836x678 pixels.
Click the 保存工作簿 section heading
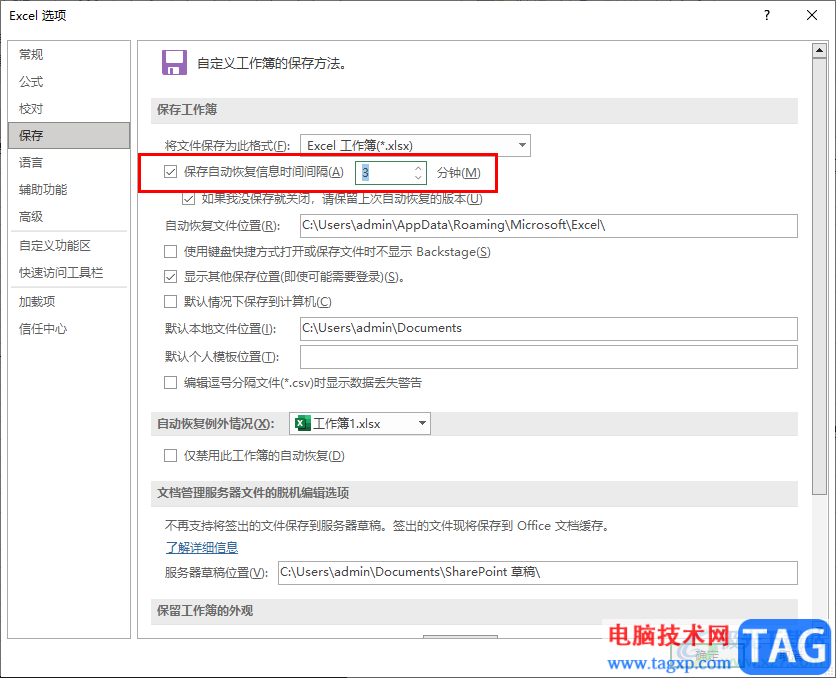pyautogui.click(x=187, y=110)
